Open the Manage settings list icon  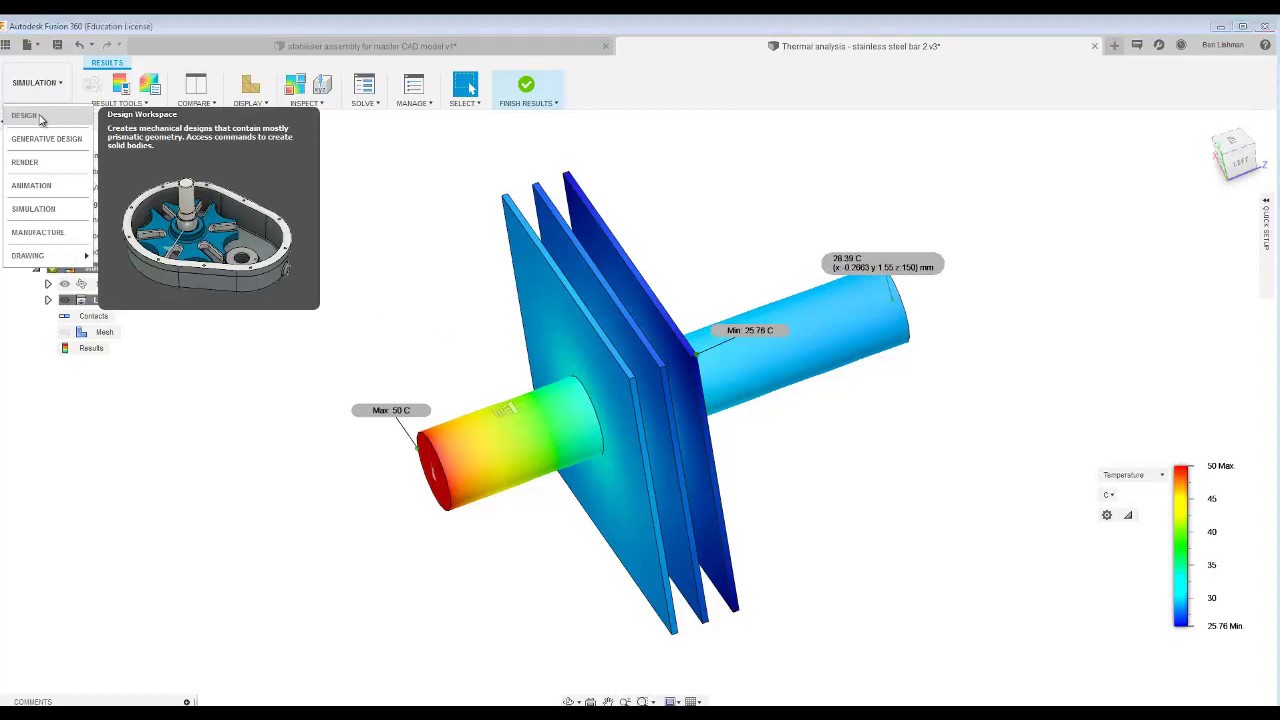tap(414, 84)
